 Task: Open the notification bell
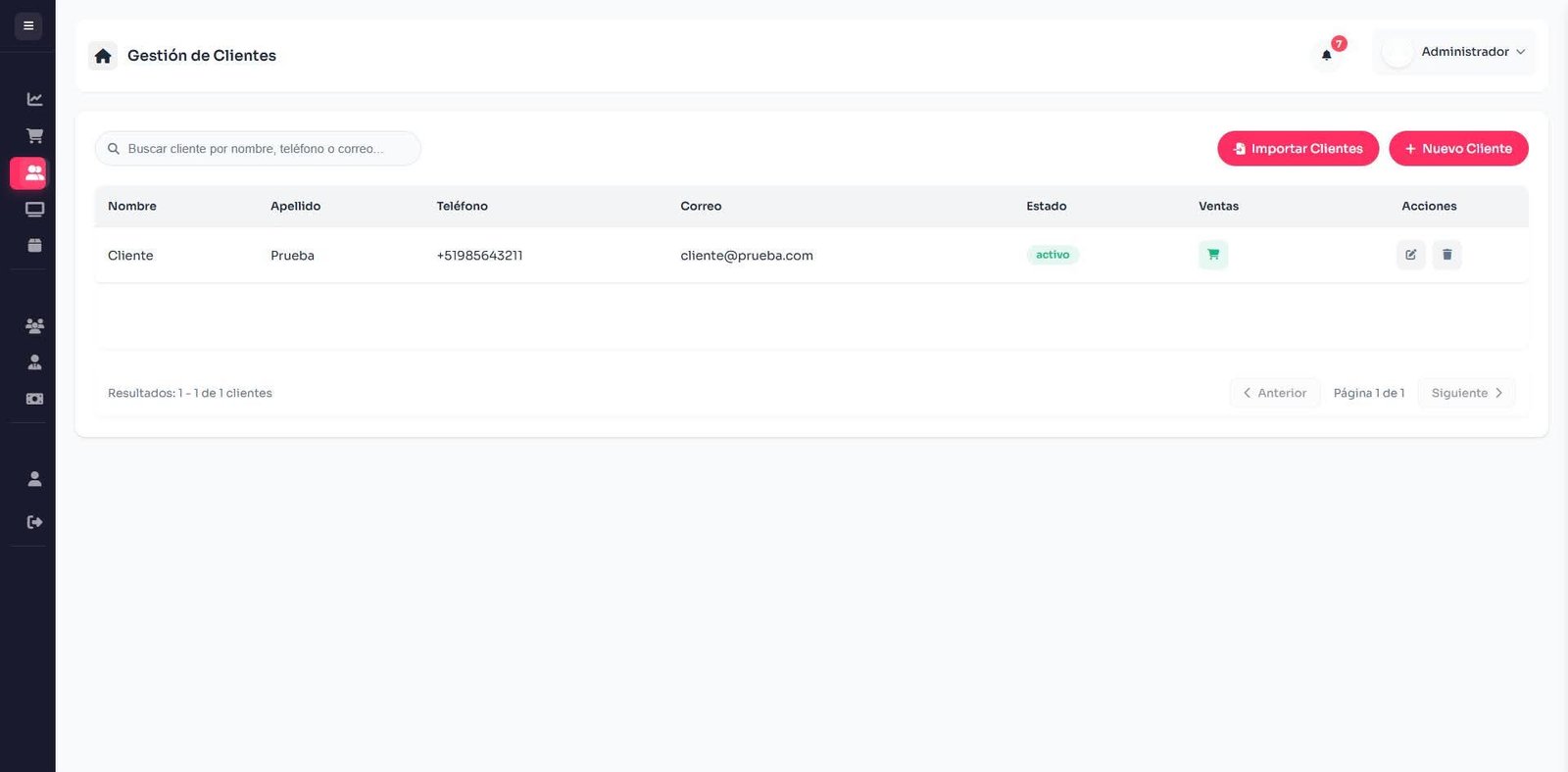coord(1327,55)
